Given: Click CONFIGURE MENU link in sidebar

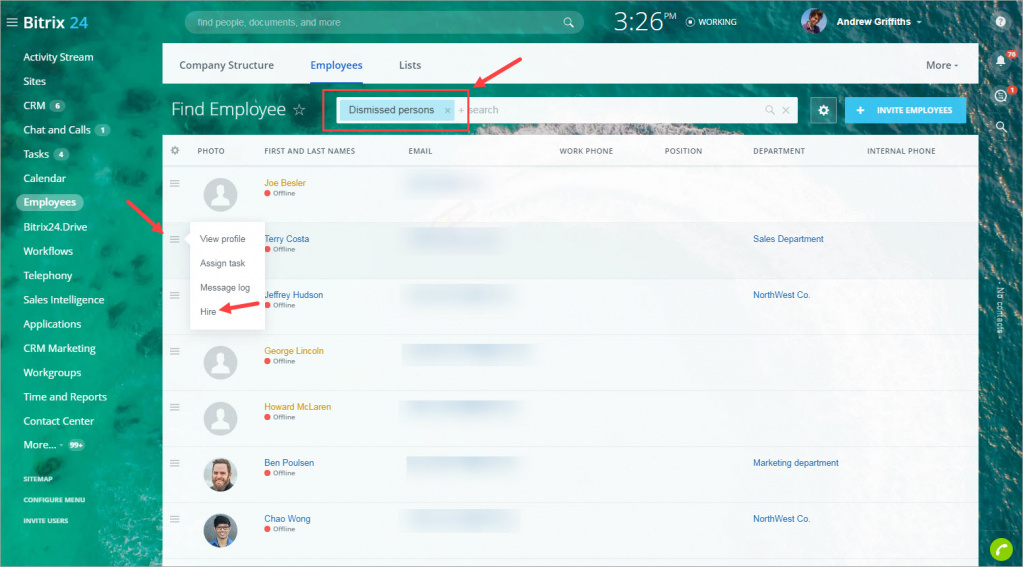Looking at the screenshot, I should (x=54, y=500).
